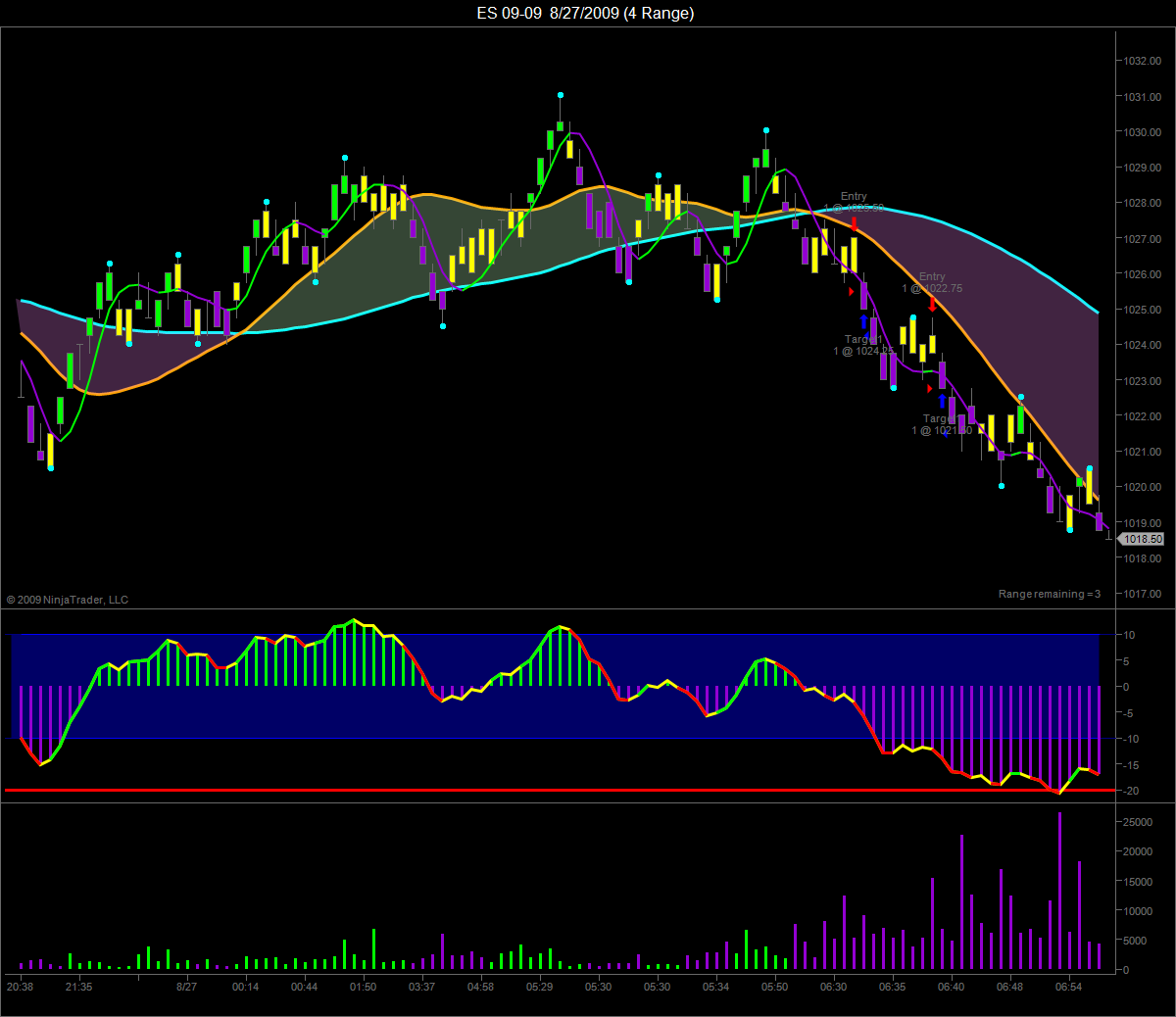The height and width of the screenshot is (1017, 1176).
Task: Click the 8/27 date label on time axis
Action: [x=186, y=987]
